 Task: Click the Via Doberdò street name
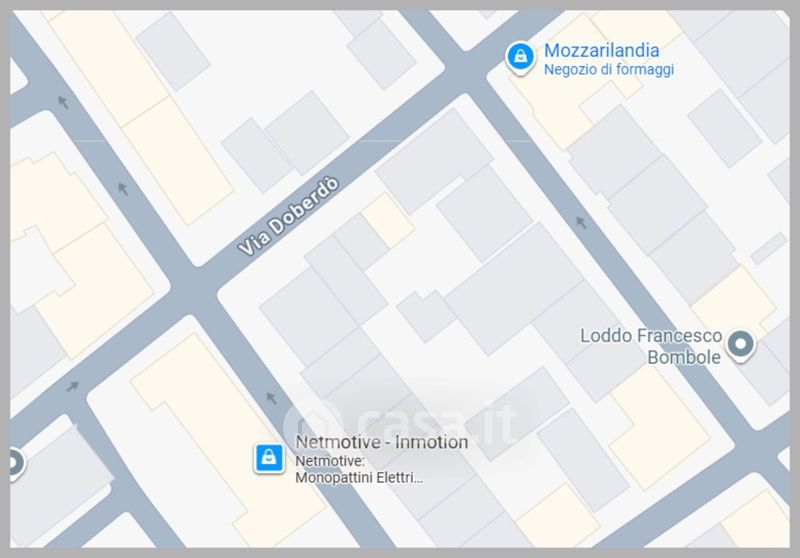(x=288, y=216)
